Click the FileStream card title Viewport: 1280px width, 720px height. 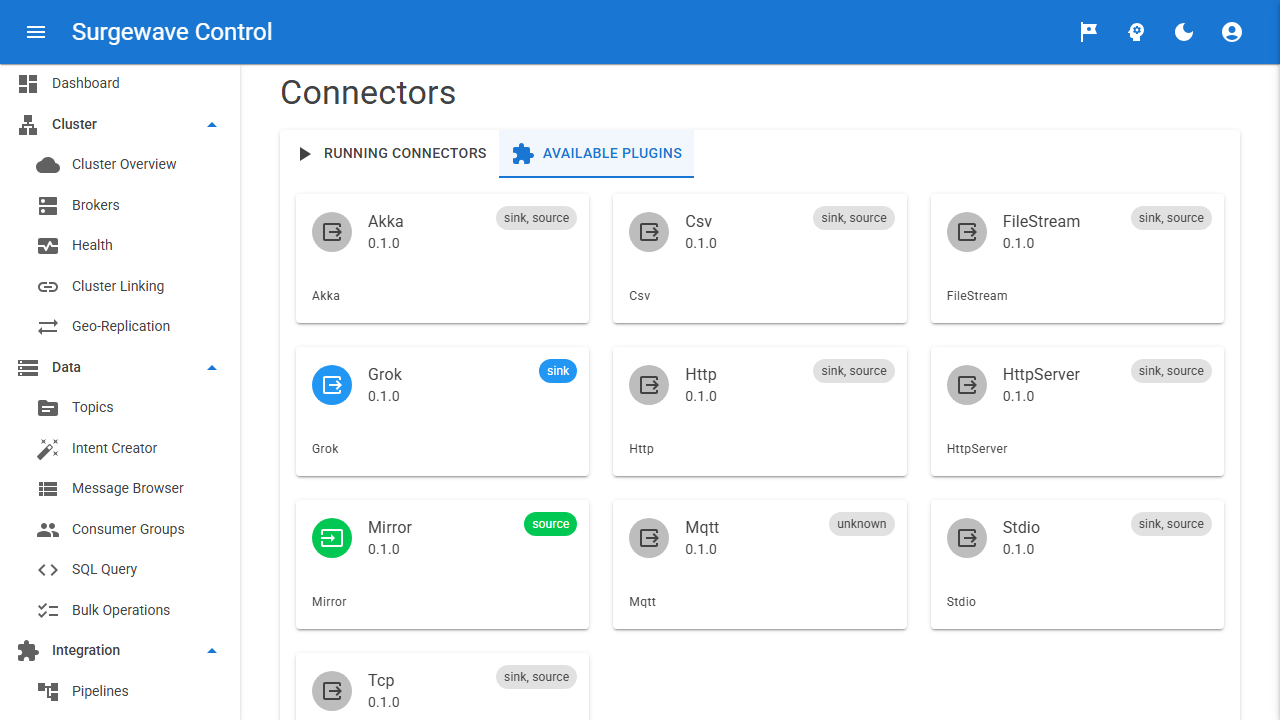tap(1041, 222)
